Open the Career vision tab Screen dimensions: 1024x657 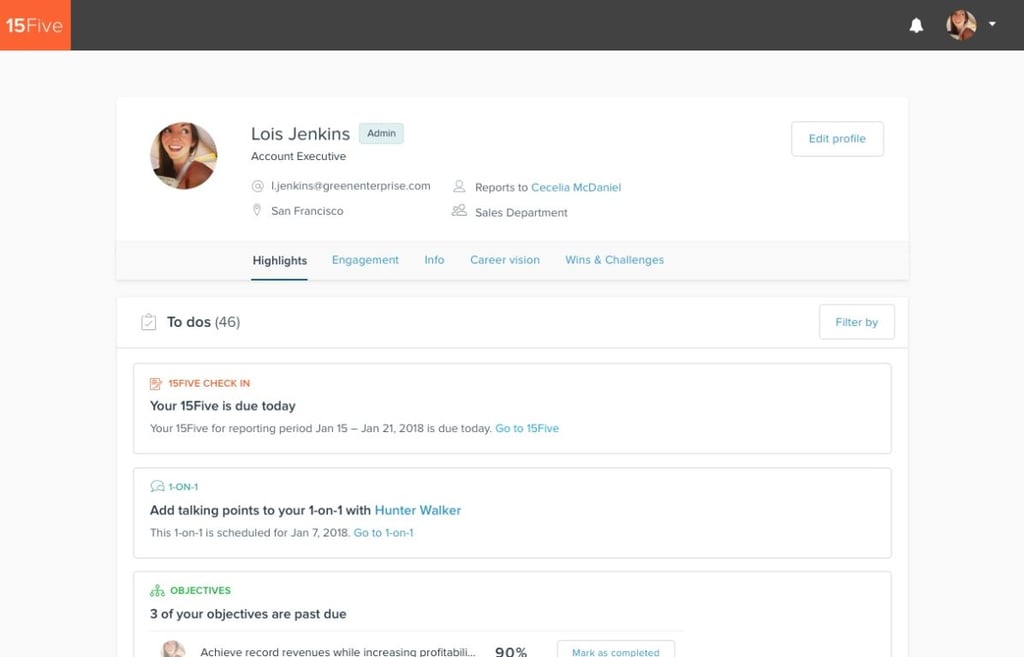(505, 260)
